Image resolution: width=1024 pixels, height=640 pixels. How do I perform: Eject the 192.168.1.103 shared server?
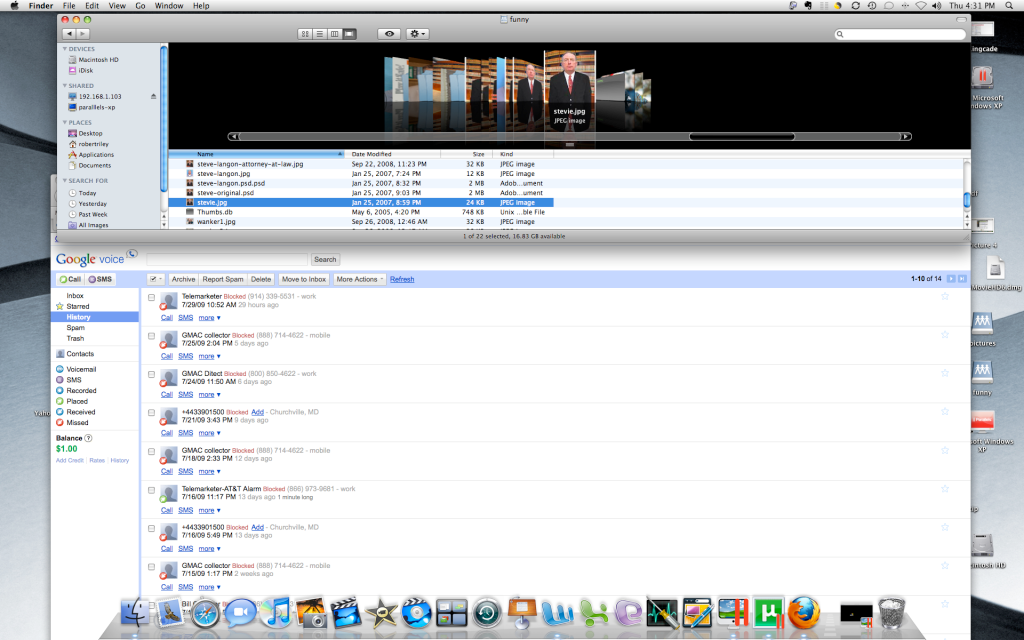click(153, 96)
